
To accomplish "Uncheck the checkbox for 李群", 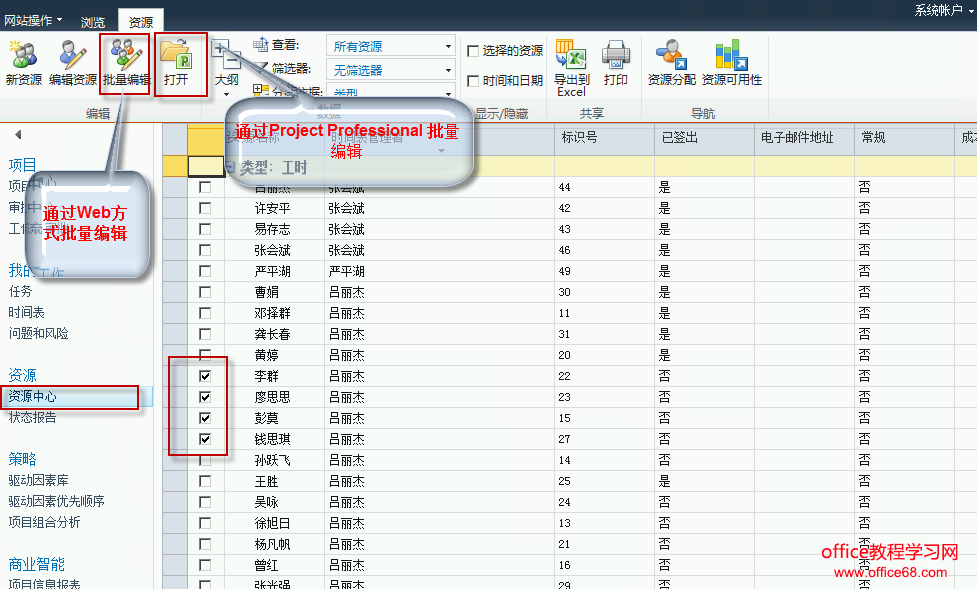I will coord(205,376).
